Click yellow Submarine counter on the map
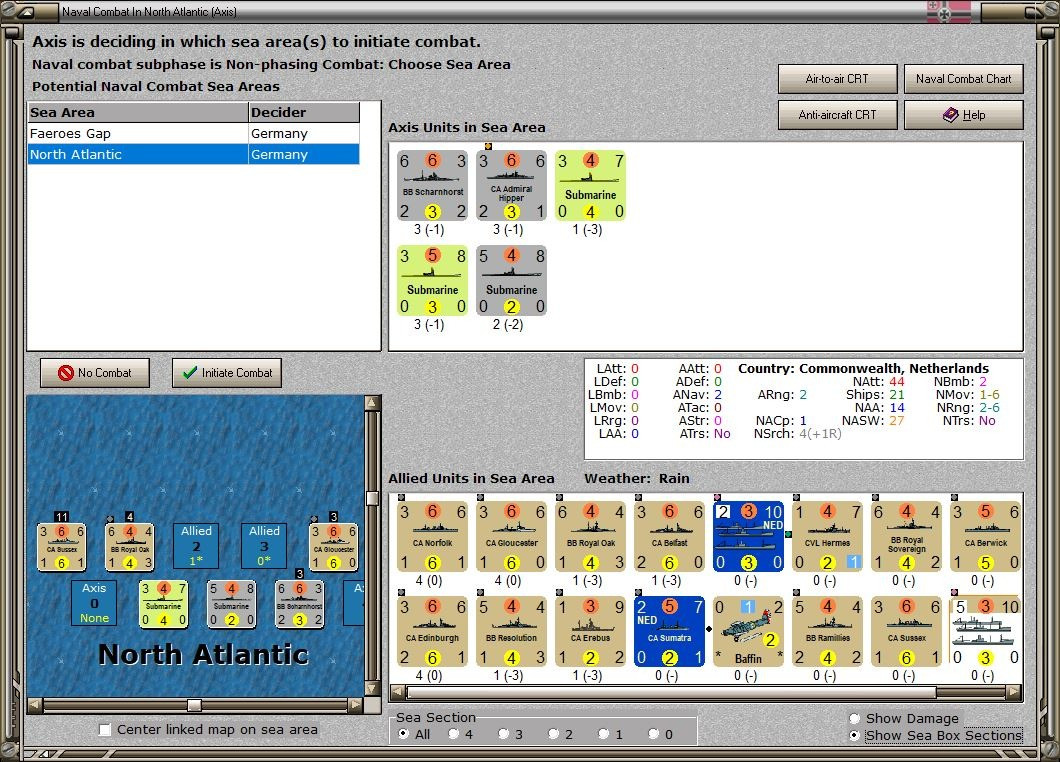The image size is (1060, 762). [164, 604]
